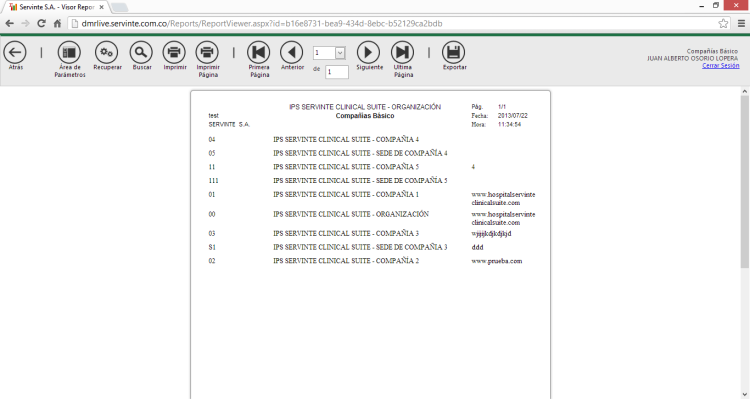Open the Buscar search tool
The image size is (750, 400).
tap(142, 52)
